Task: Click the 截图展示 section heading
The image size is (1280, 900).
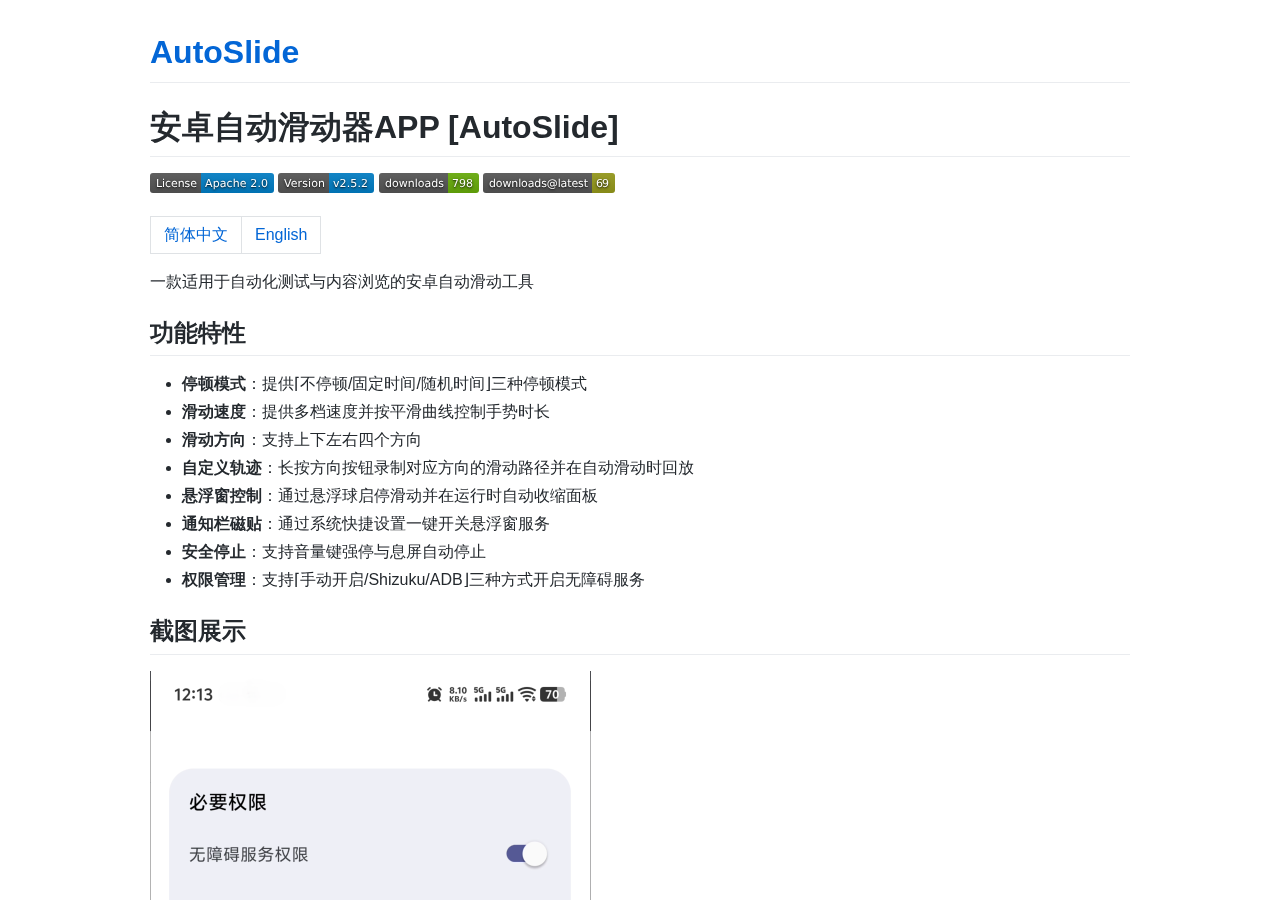Action: [198, 632]
